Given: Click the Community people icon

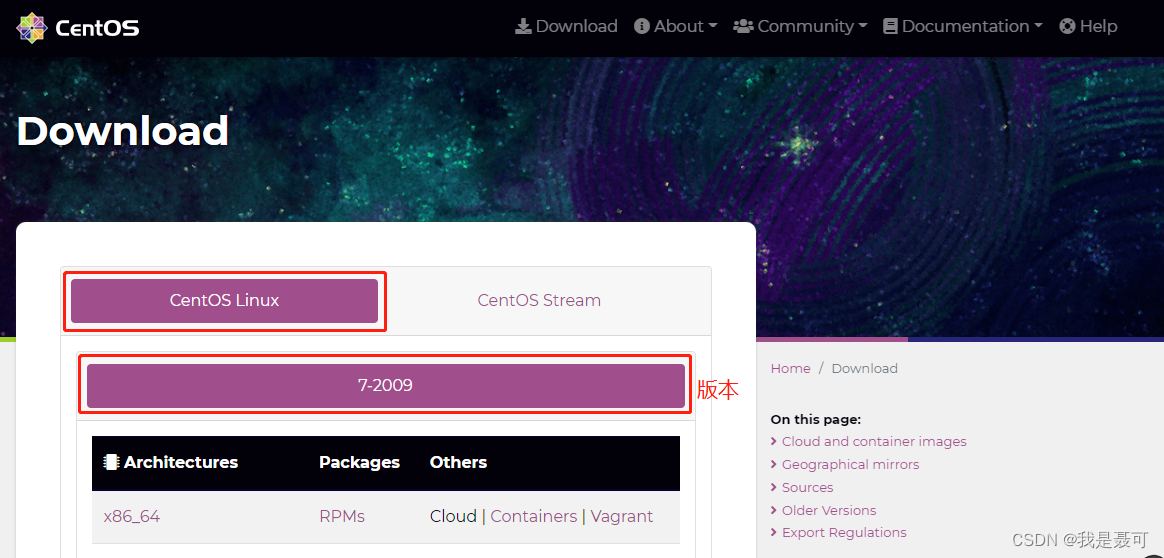Looking at the screenshot, I should 743,27.
